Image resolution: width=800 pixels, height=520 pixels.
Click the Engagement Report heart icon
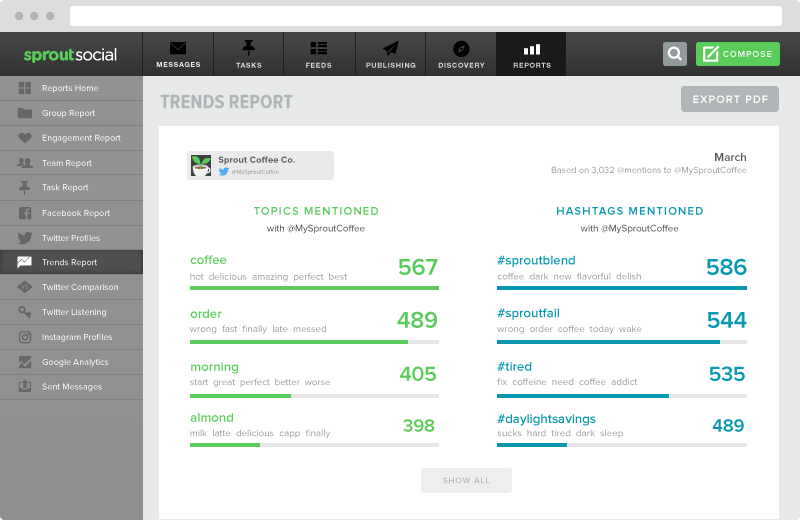(x=24, y=138)
